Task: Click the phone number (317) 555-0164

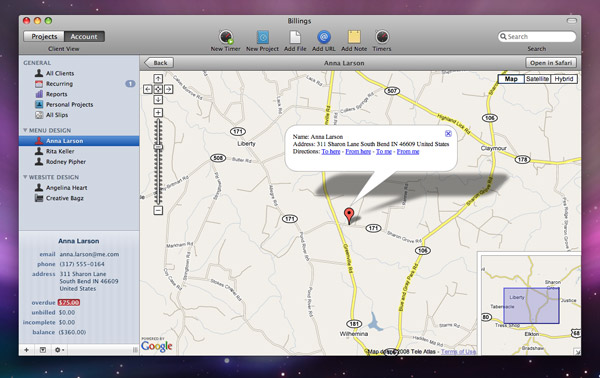Action: point(82,264)
